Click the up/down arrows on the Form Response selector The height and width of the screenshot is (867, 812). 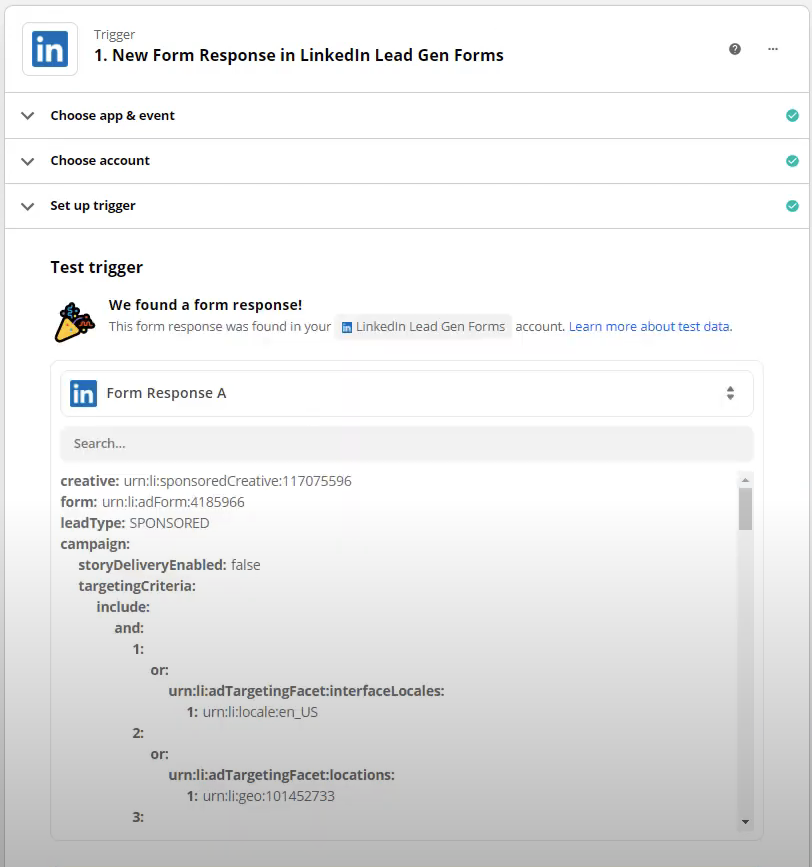(x=730, y=393)
